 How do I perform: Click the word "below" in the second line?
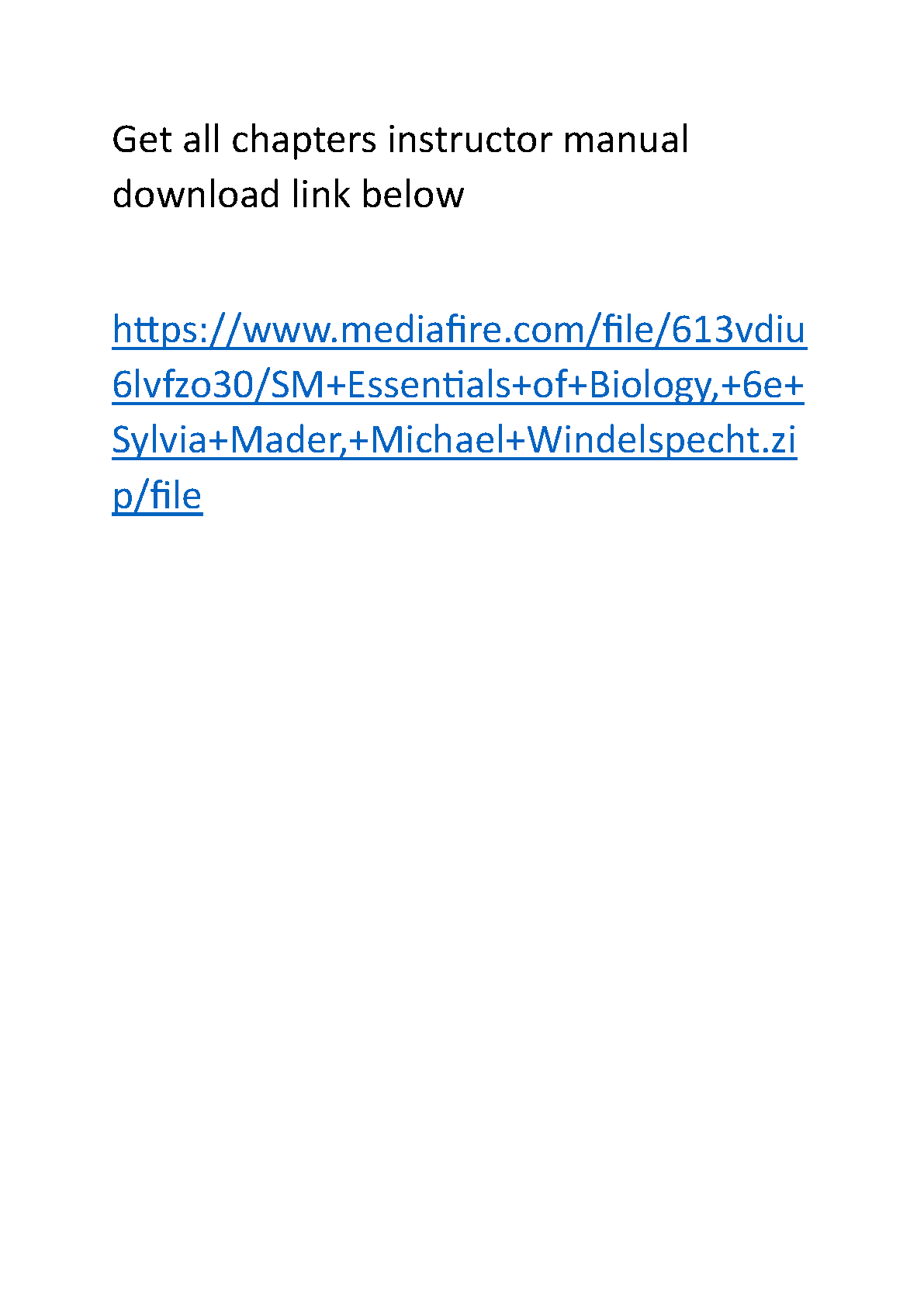[x=412, y=194]
